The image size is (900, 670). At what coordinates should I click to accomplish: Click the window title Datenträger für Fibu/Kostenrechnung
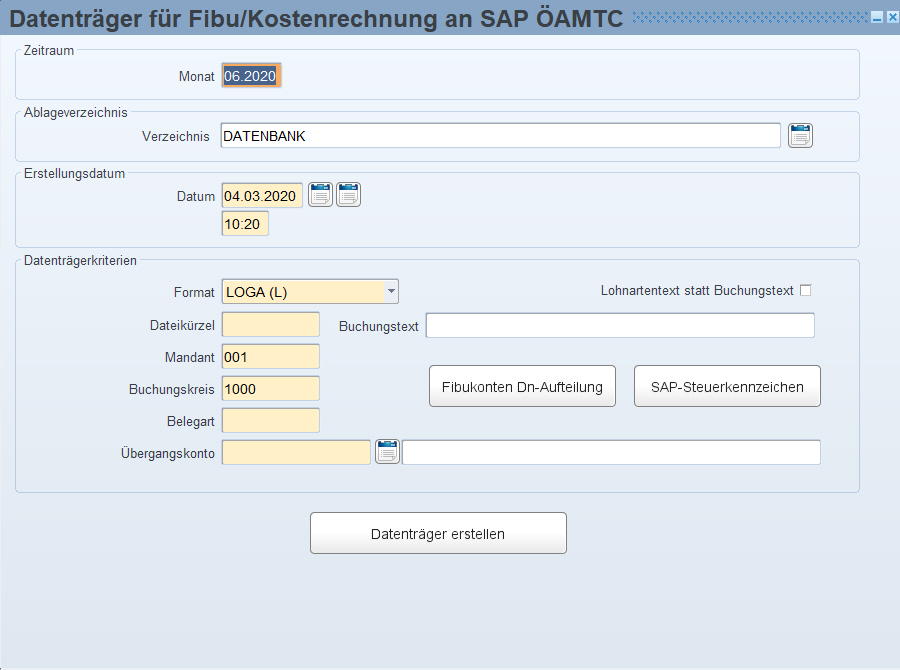pyautogui.click(x=316, y=19)
